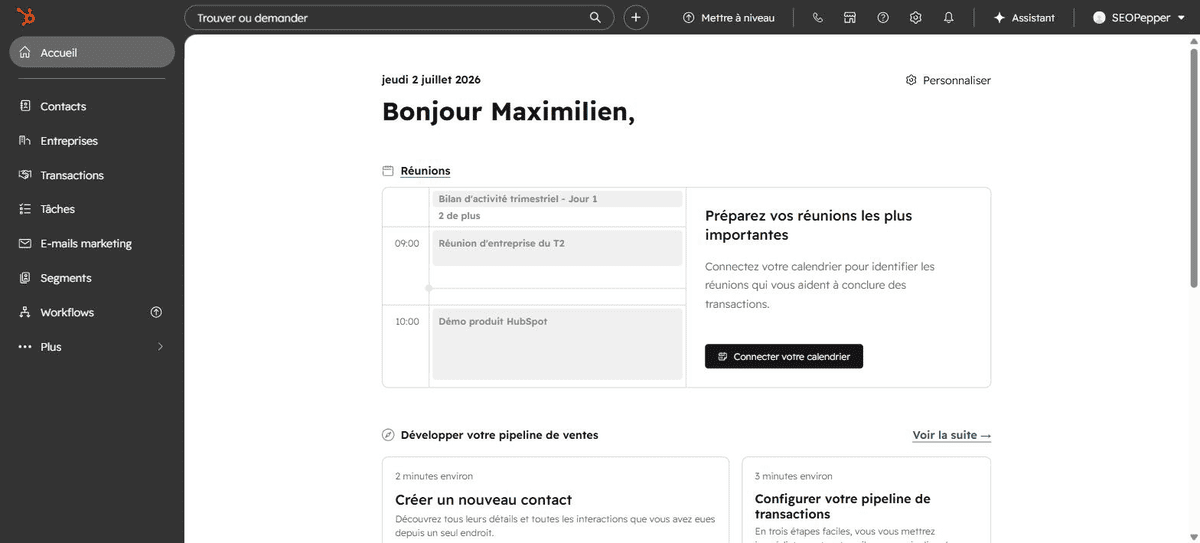Open Segments in sidebar
The width and height of the screenshot is (1200, 543).
pos(92,278)
